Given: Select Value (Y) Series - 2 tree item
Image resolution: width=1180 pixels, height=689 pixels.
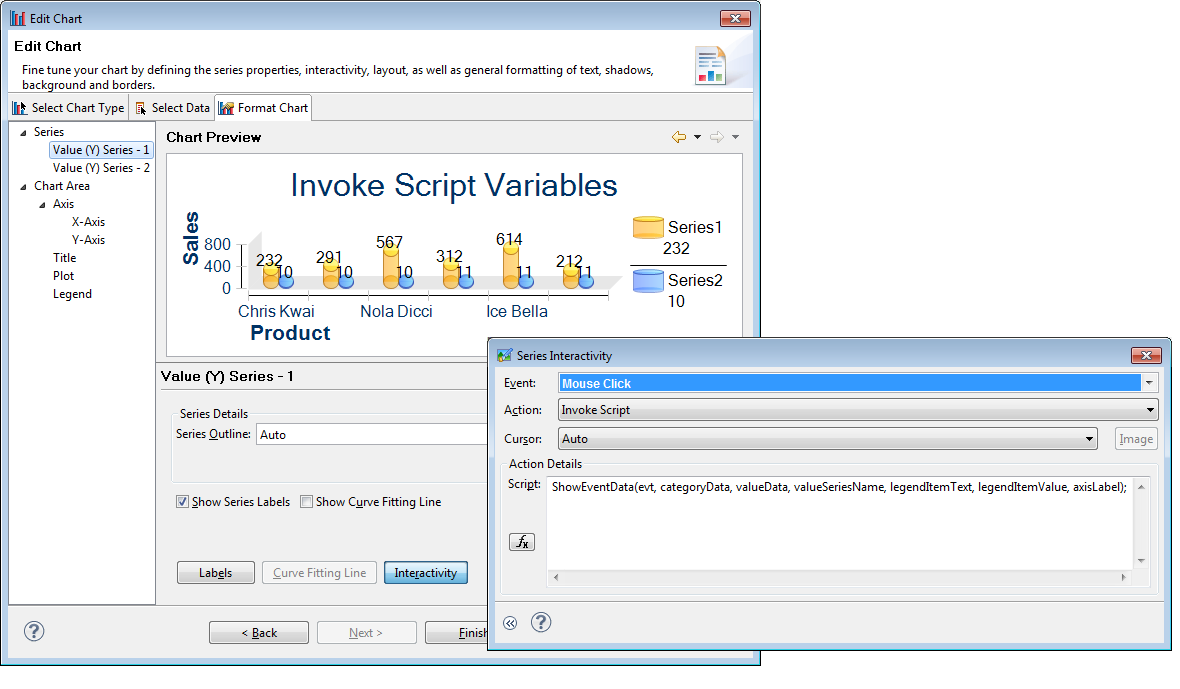Looking at the screenshot, I should point(101,168).
